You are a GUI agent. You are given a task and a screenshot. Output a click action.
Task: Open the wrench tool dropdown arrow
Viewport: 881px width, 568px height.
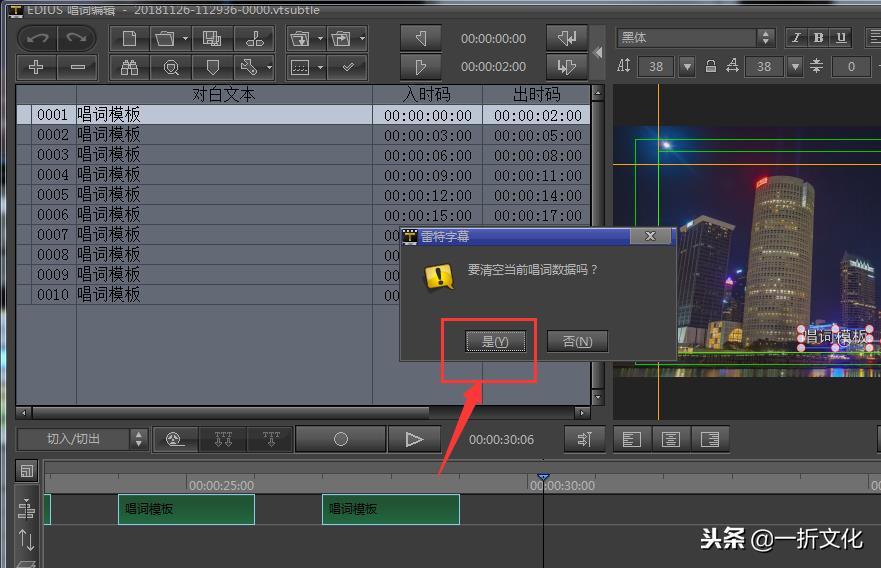click(270, 67)
